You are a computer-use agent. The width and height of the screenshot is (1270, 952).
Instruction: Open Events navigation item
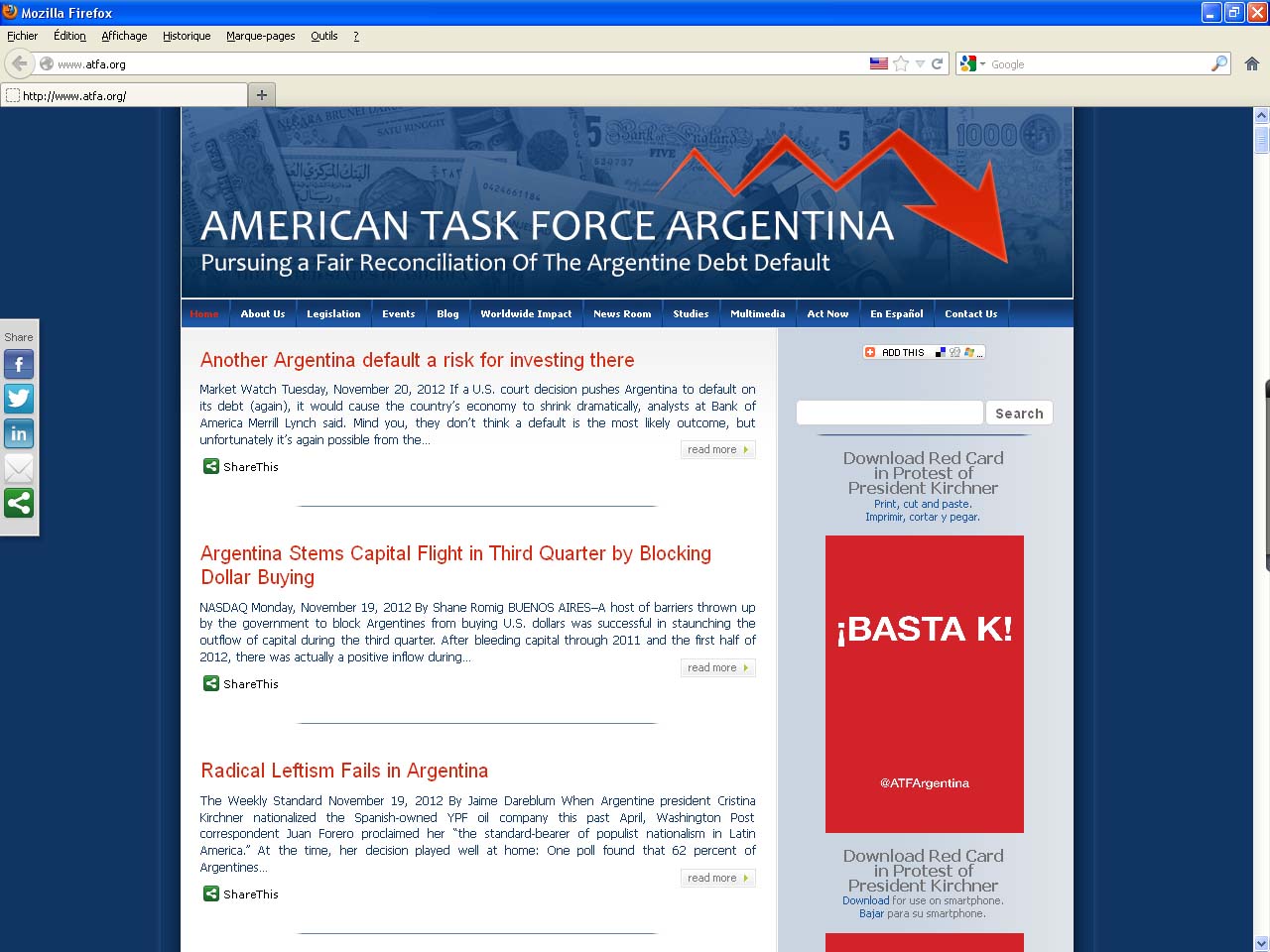(399, 313)
